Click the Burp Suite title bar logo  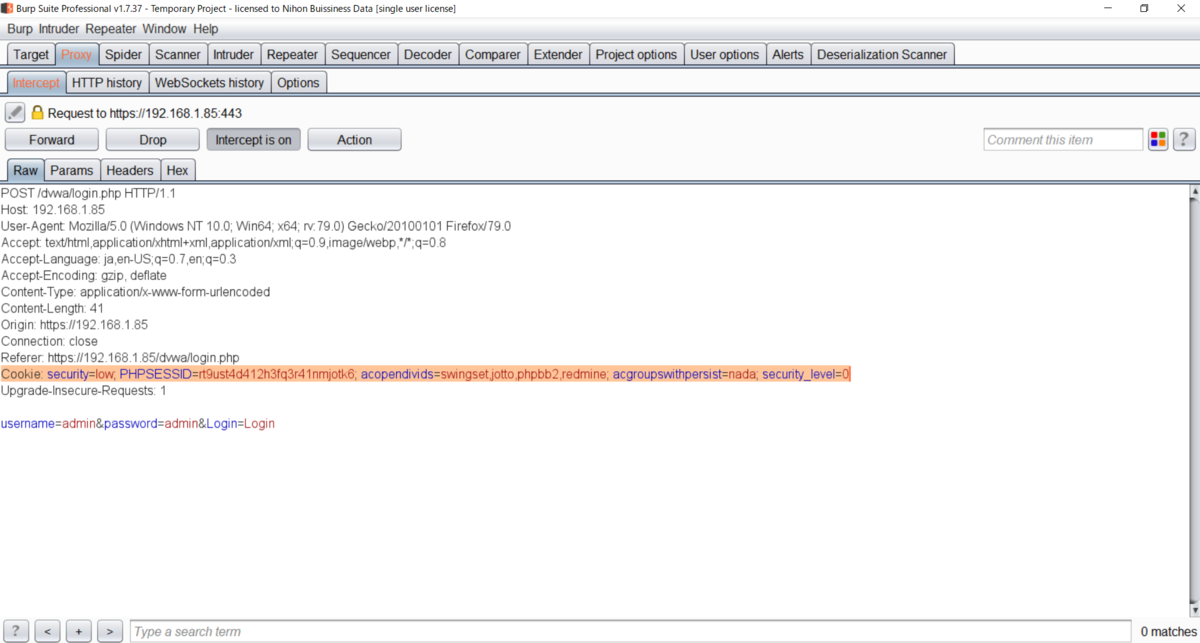point(8,8)
